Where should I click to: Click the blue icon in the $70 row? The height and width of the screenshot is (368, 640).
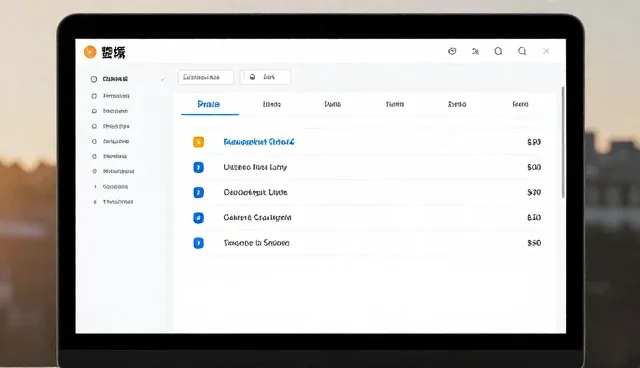coord(198,193)
